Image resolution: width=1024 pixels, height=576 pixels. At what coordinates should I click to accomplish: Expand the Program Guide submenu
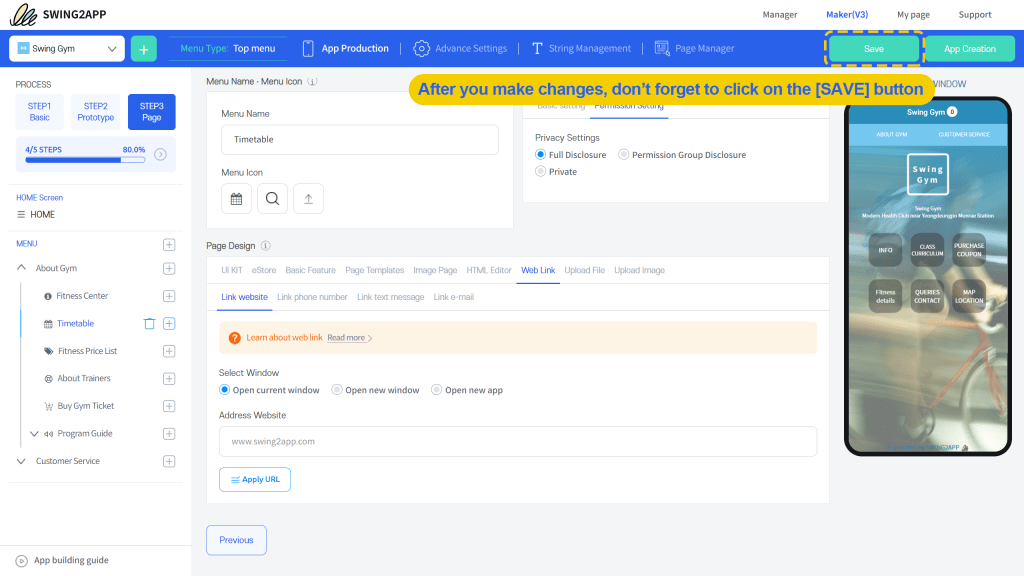coord(34,434)
